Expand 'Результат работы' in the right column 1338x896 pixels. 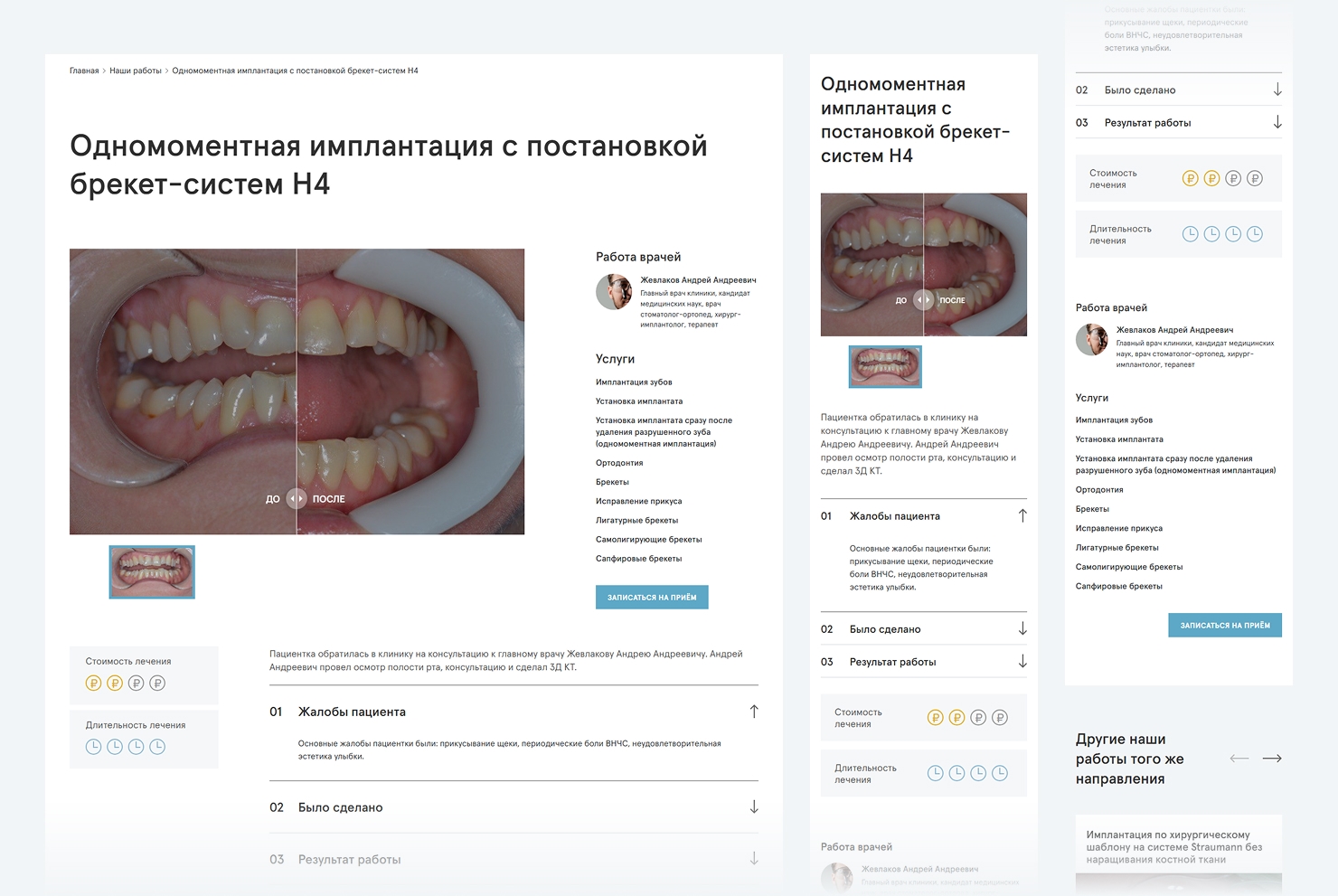tap(1179, 123)
